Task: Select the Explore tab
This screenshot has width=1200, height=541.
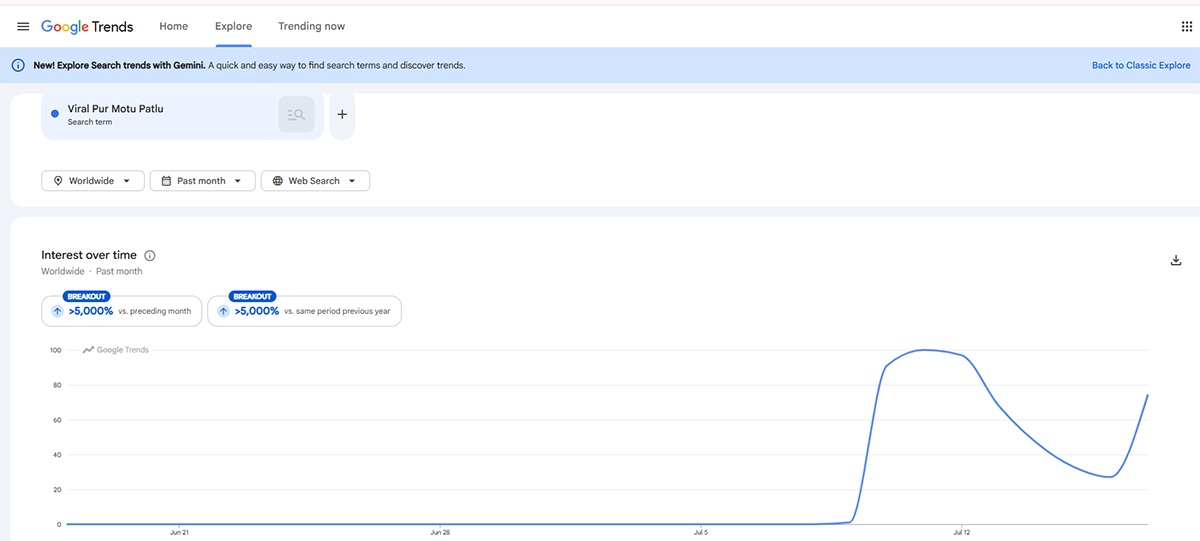Action: click(x=233, y=26)
